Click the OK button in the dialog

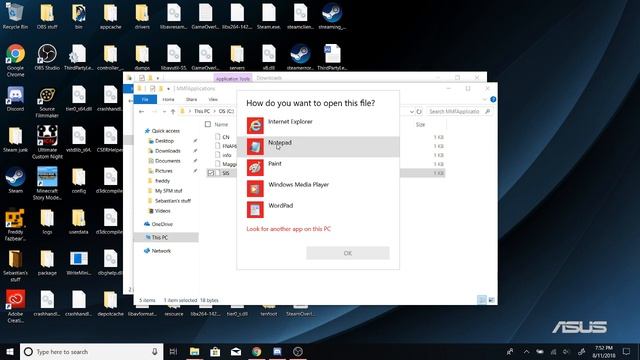click(348, 253)
